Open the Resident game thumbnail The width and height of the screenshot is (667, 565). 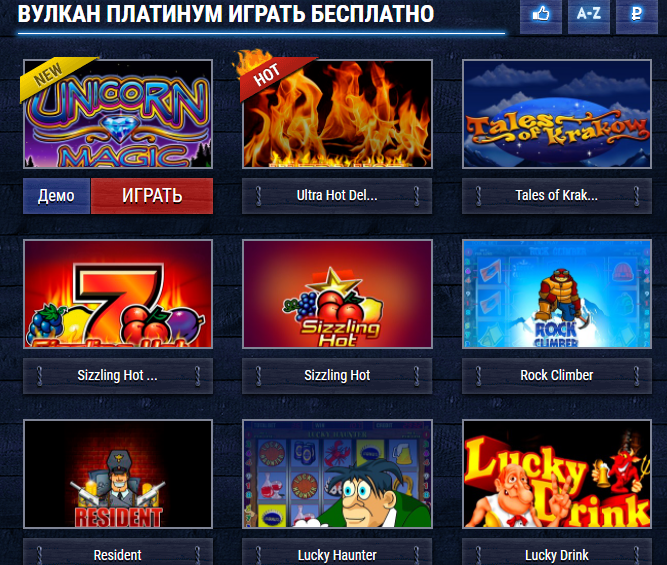tap(118, 474)
